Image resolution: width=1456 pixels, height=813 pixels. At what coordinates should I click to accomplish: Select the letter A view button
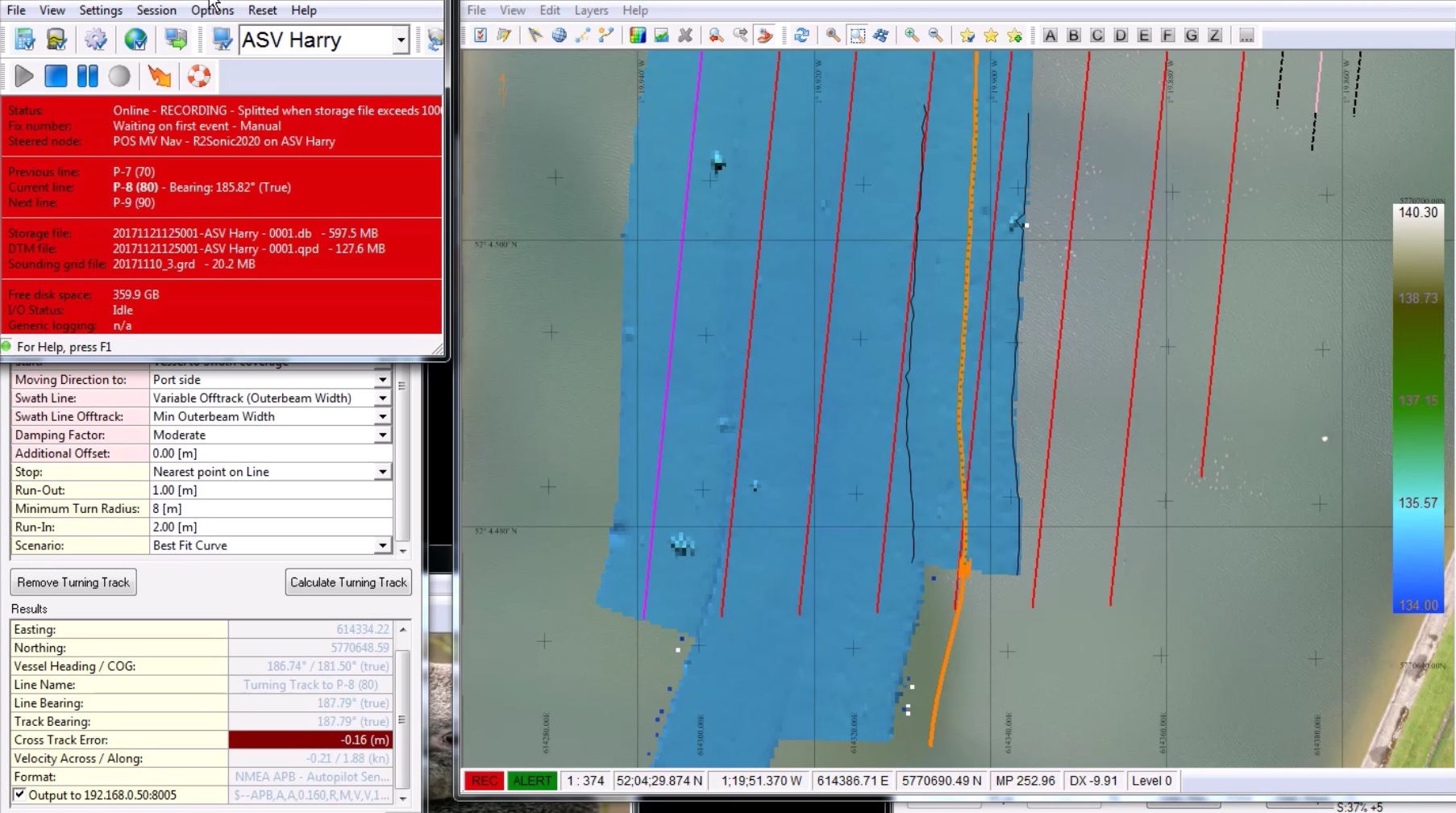coord(1050,35)
